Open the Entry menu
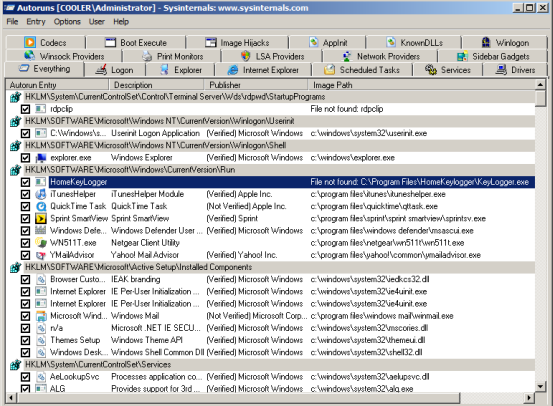 (36, 22)
